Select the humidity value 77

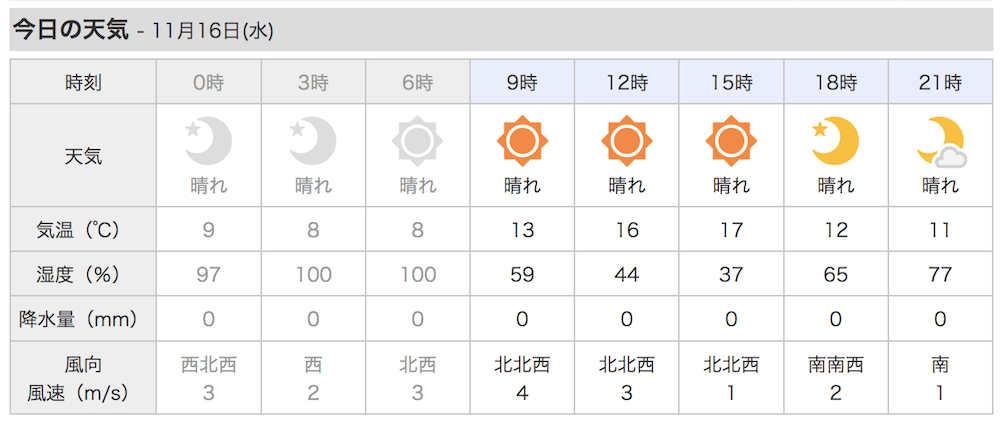point(940,274)
